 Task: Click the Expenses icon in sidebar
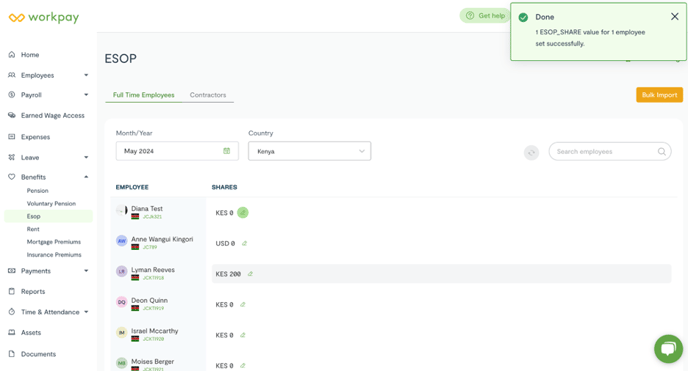12,137
